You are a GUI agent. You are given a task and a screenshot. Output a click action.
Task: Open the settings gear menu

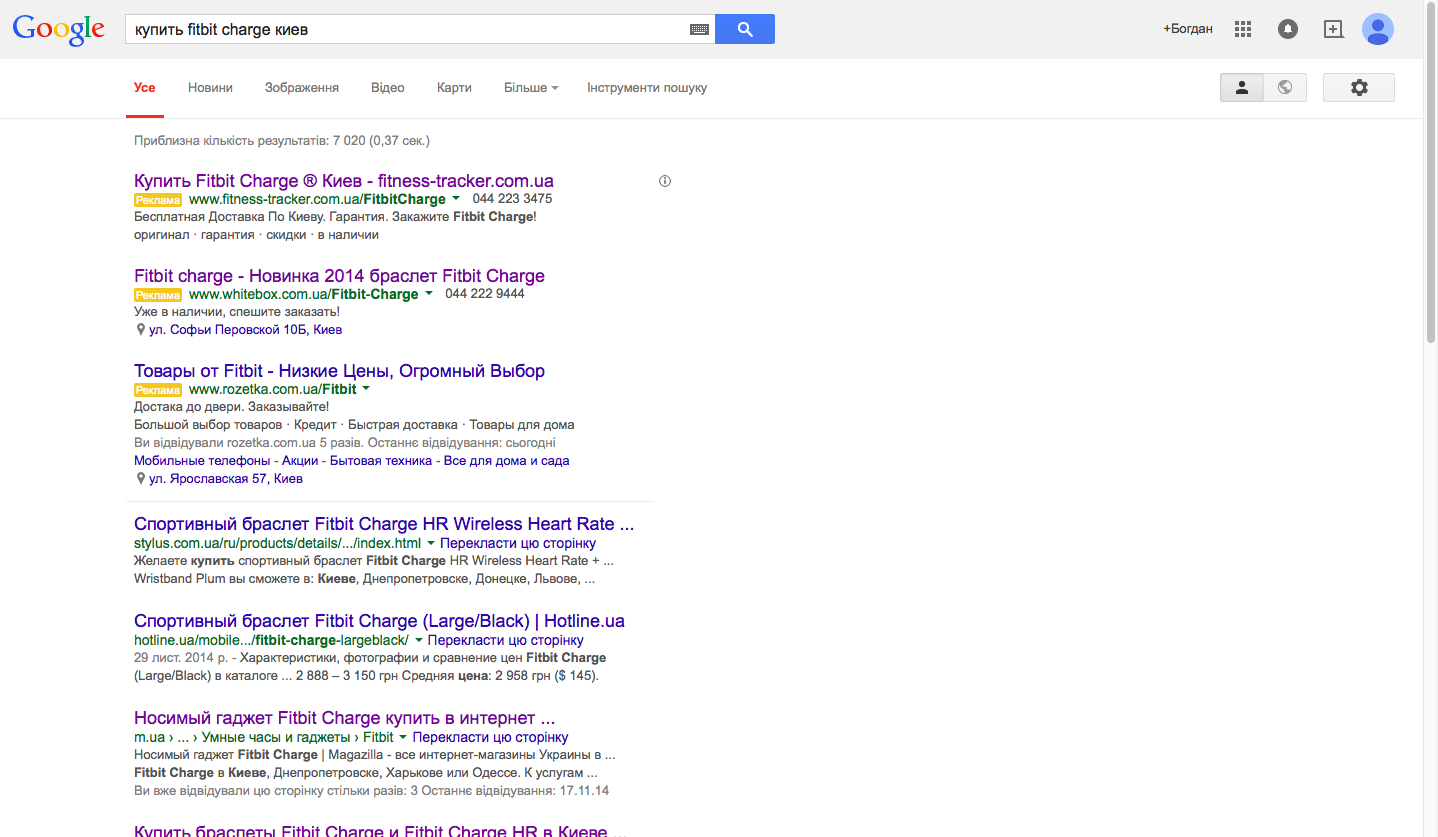tap(1359, 88)
